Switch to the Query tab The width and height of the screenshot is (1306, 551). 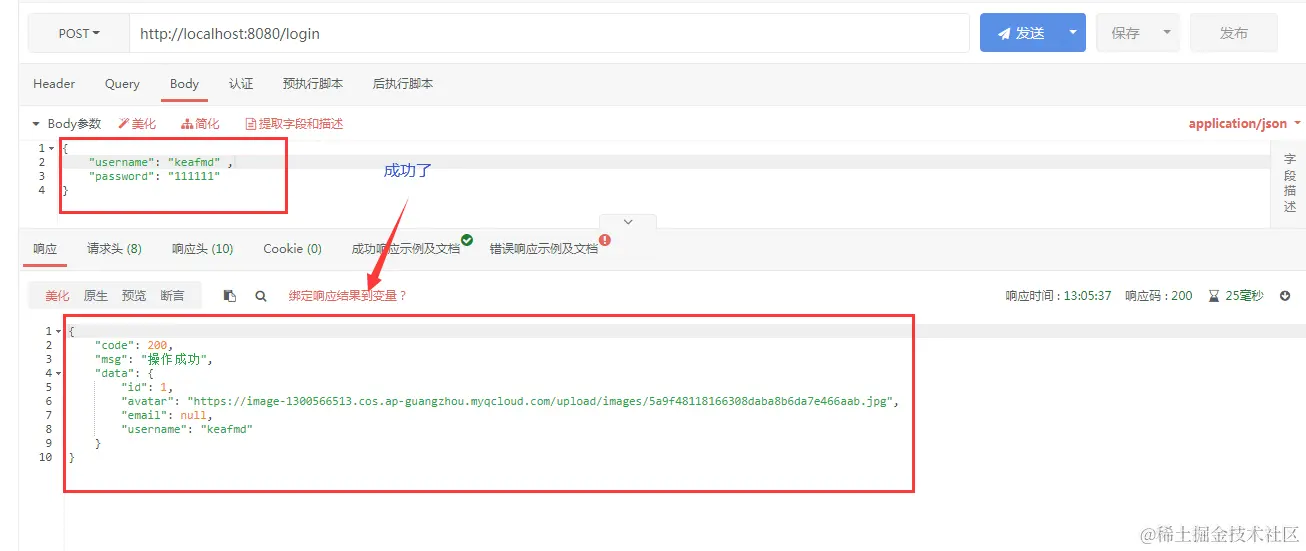123,84
